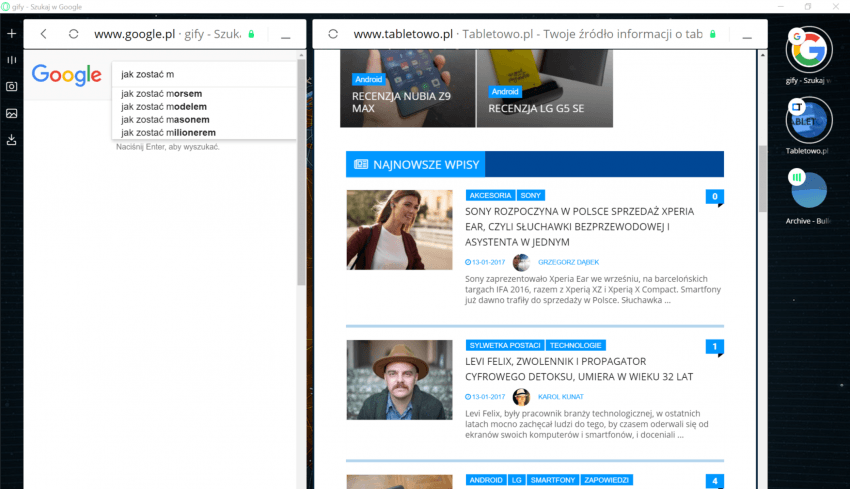The width and height of the screenshot is (850, 489).
Task: Click the ZAPOWIEDZI category tag
Action: [606, 480]
